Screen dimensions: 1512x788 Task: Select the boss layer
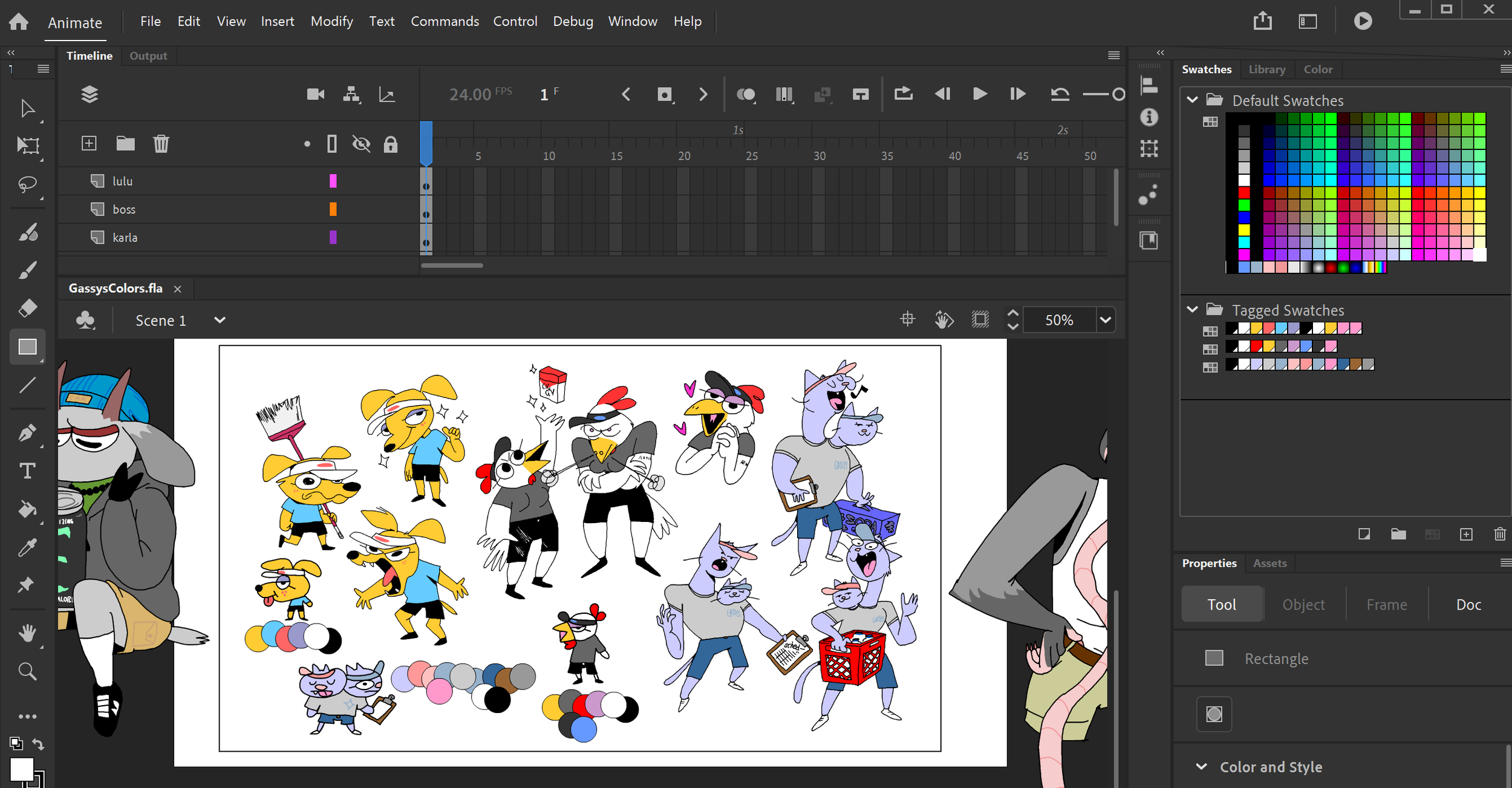click(124, 209)
